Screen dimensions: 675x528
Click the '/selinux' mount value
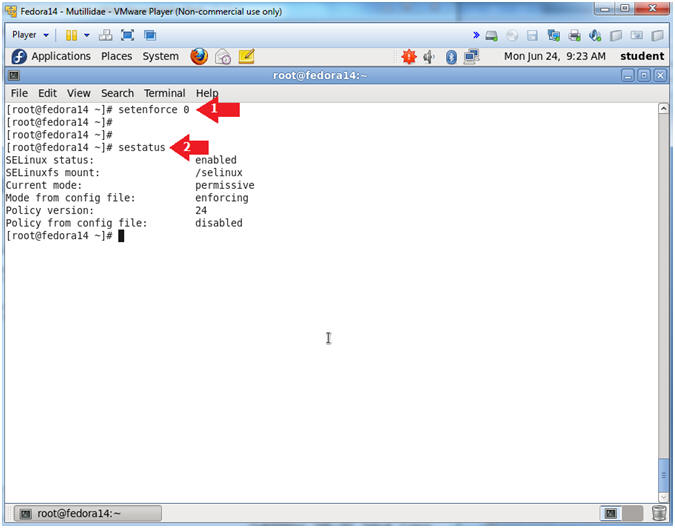click(219, 173)
